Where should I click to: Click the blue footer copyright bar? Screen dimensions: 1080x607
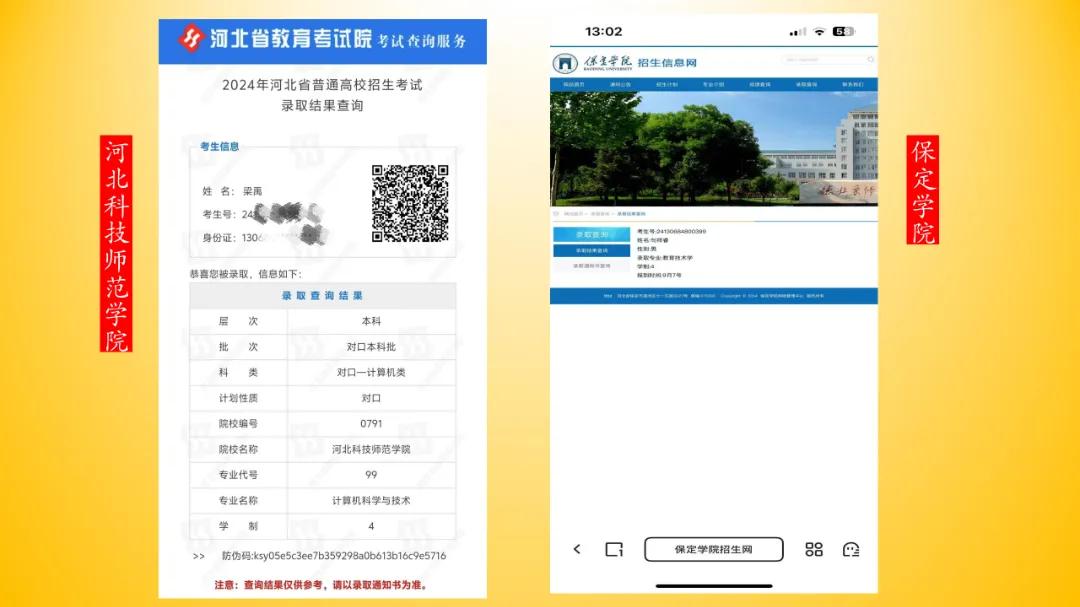714,296
